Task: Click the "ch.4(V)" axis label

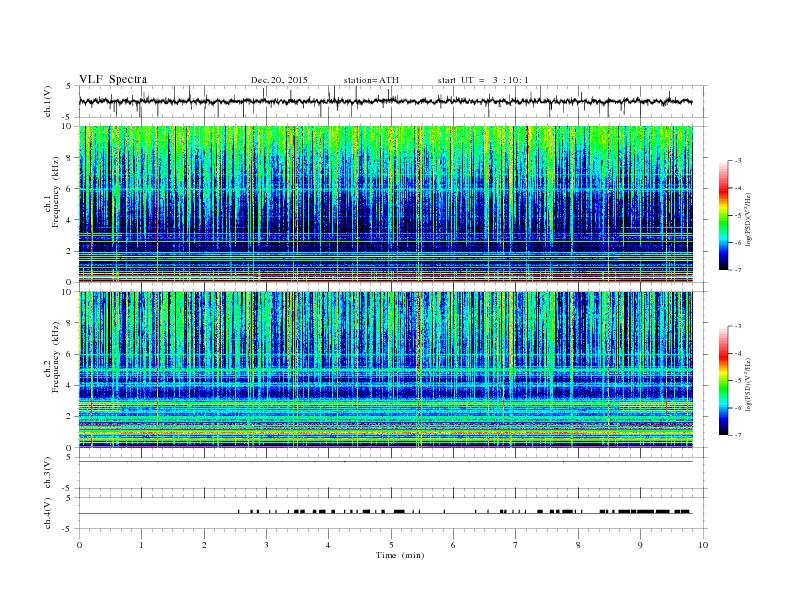Action: point(47,513)
